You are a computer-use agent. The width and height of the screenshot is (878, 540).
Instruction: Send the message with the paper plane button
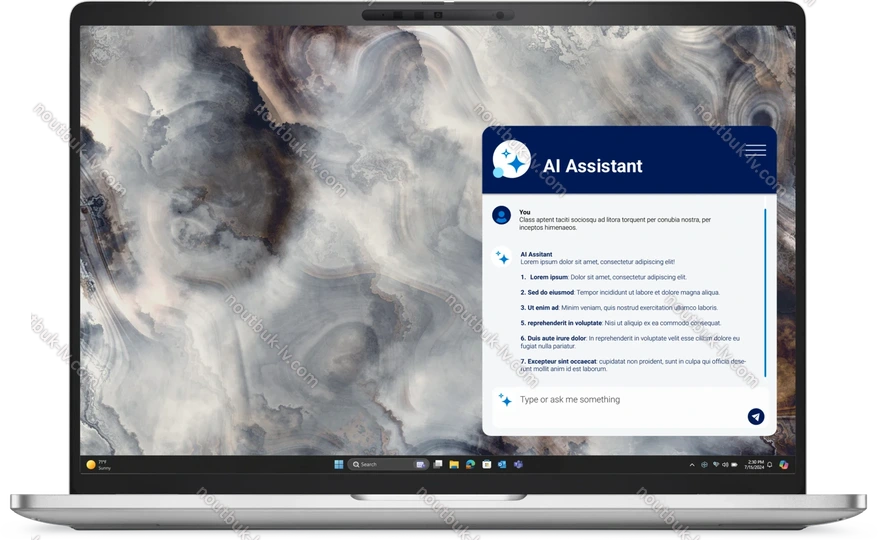(756, 416)
